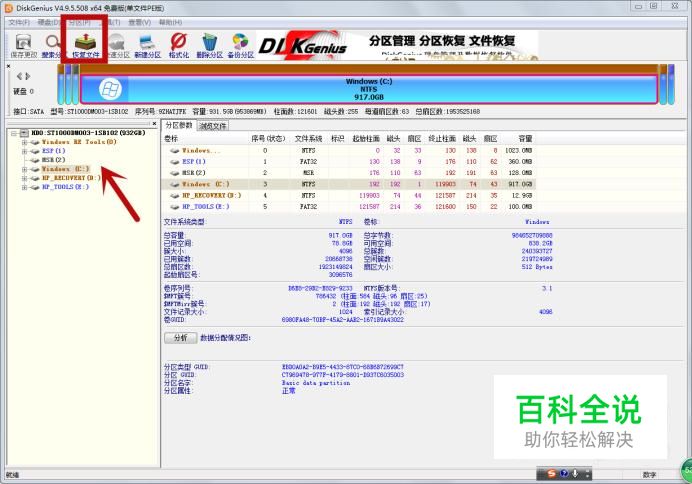Screen dimensions: 692x484
Task: Click drive icon beside Windows RE Tools(0) in tree
Action: pos(35,142)
